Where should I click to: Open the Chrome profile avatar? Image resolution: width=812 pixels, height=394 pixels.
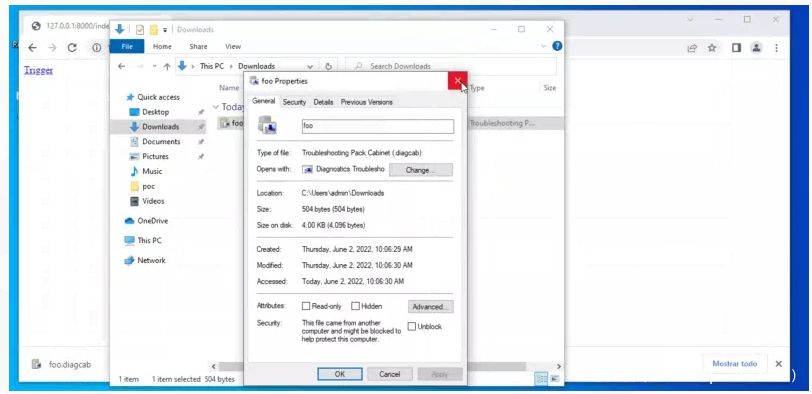757,48
